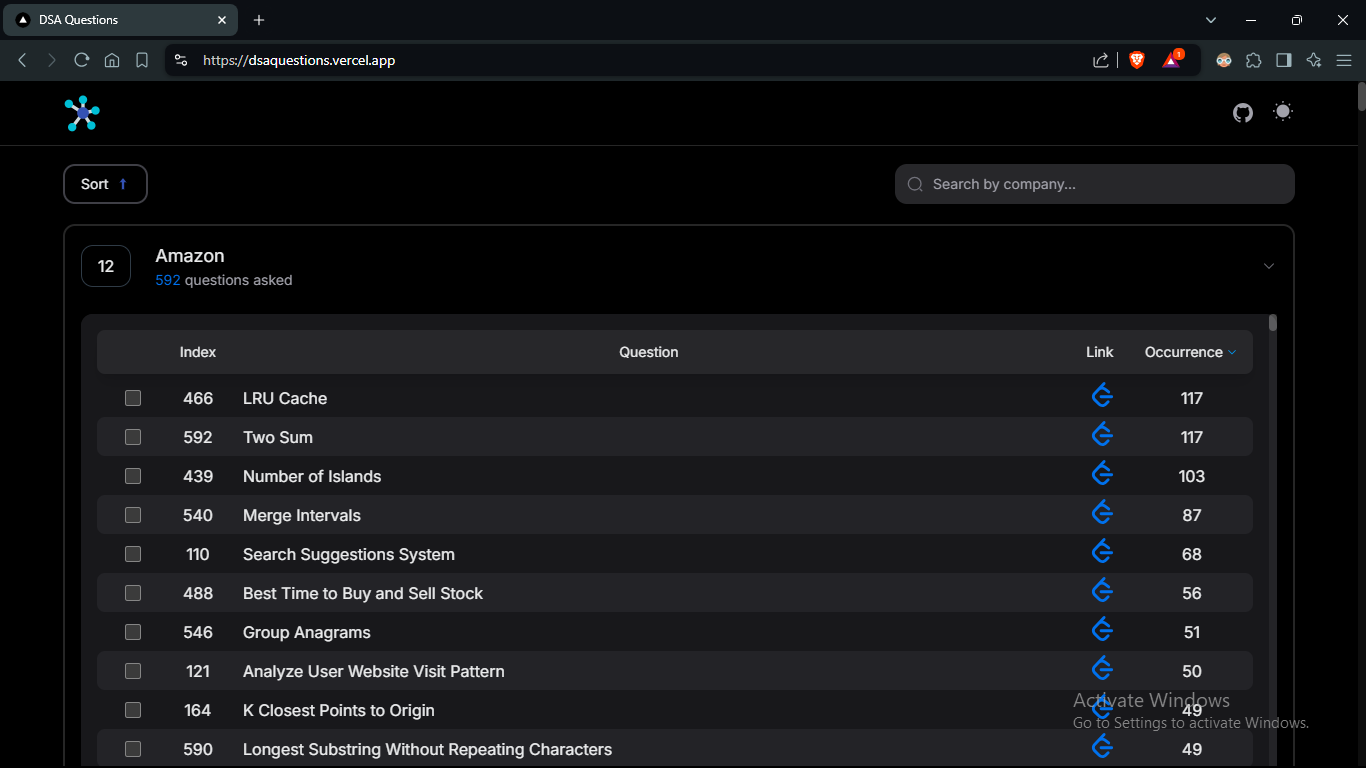Collapse the Amazon section chevron

coord(1269,266)
